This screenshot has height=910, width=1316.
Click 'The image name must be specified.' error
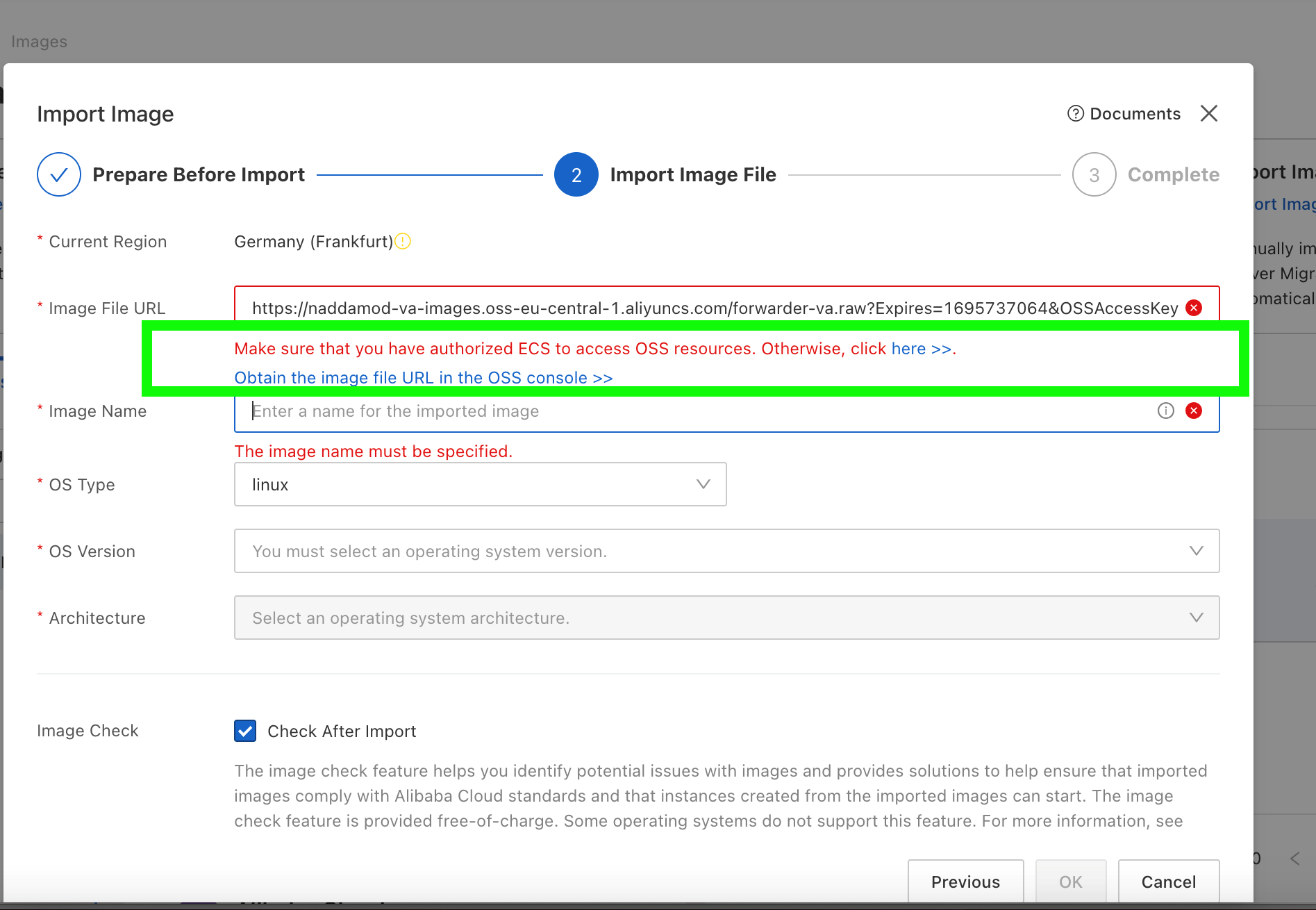coord(374,452)
